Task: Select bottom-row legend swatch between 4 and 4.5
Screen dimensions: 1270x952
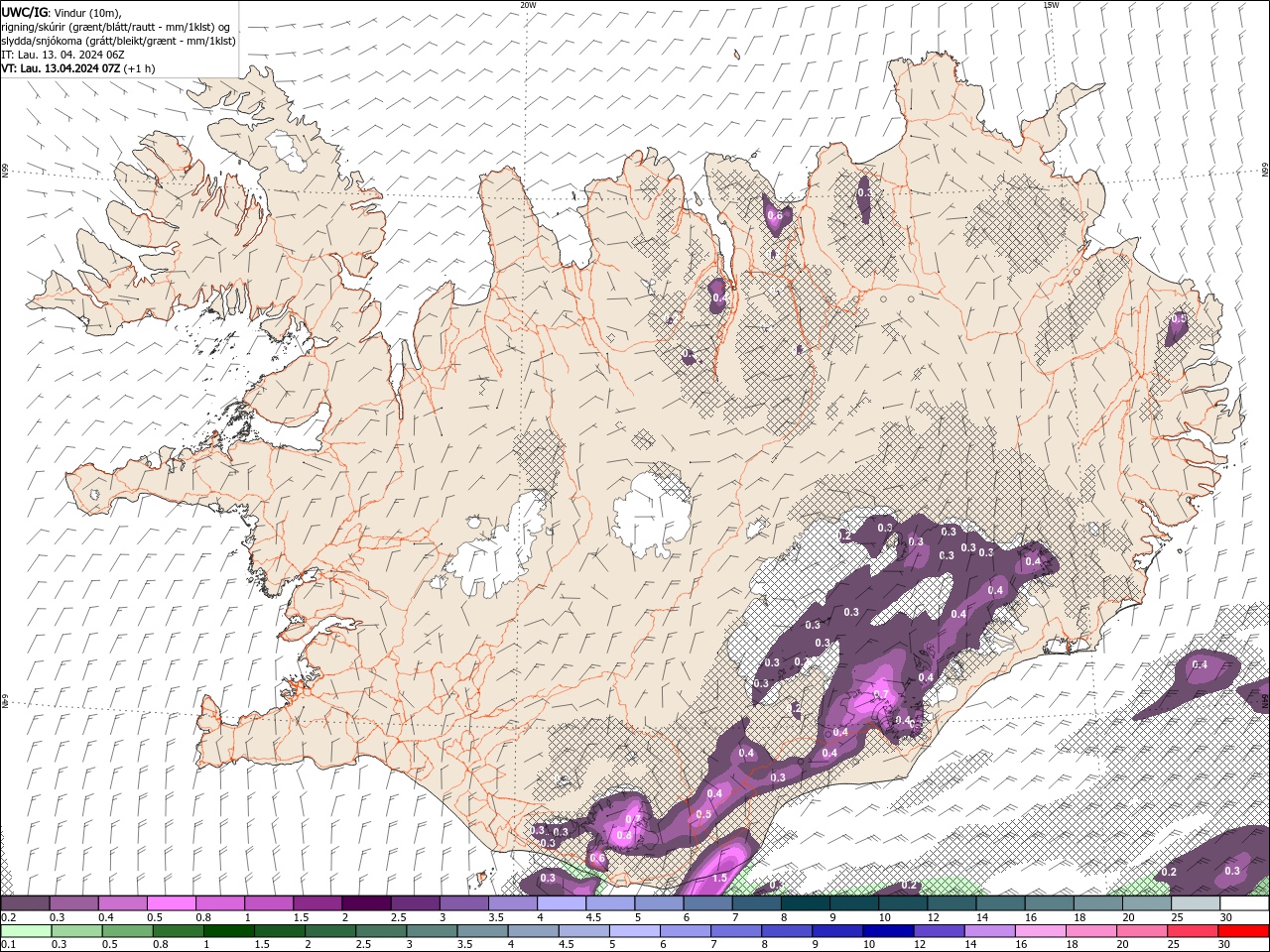Action: [x=534, y=931]
